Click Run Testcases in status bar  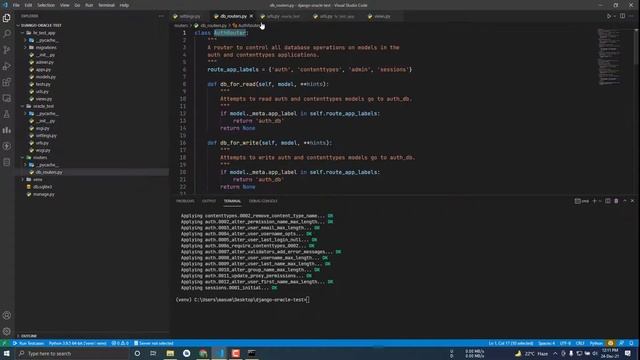pos(29,343)
